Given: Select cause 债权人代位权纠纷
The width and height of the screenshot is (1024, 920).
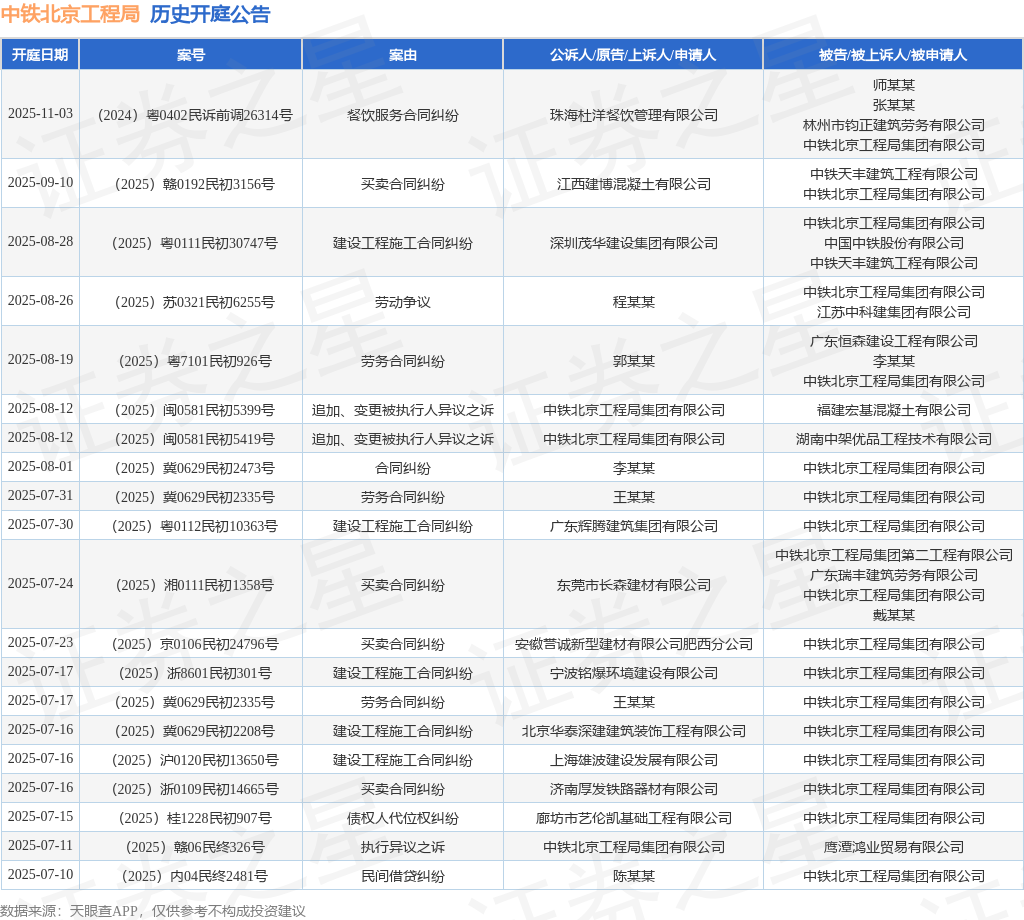Looking at the screenshot, I should 402,818.
